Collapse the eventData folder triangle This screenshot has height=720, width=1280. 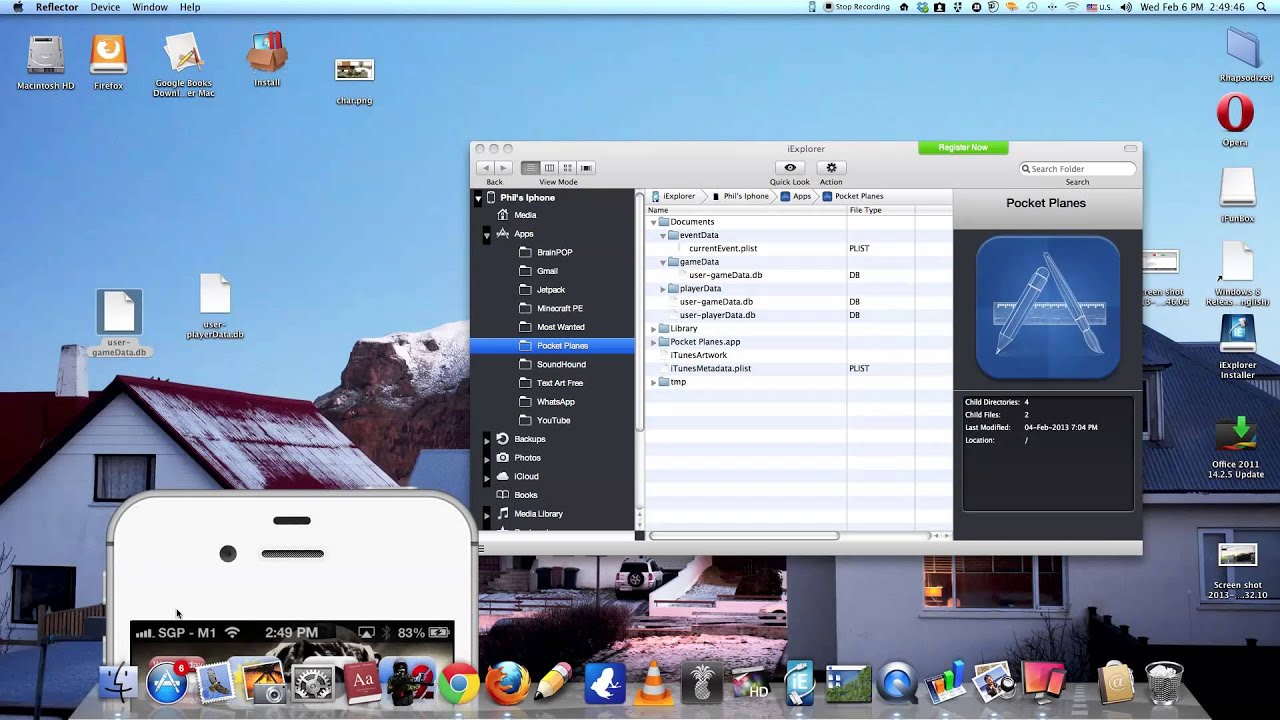click(x=662, y=235)
